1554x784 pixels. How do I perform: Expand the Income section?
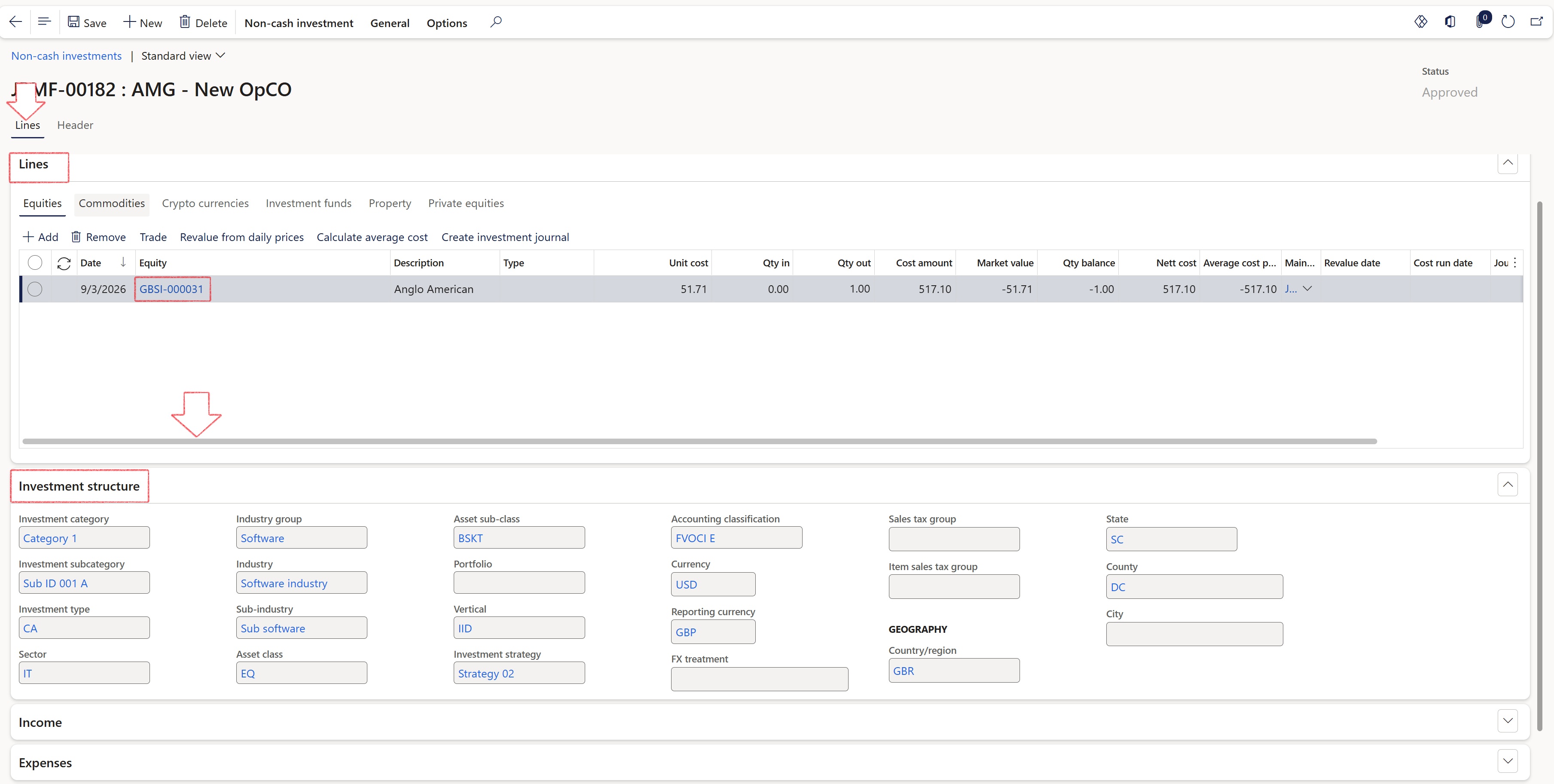click(1508, 721)
